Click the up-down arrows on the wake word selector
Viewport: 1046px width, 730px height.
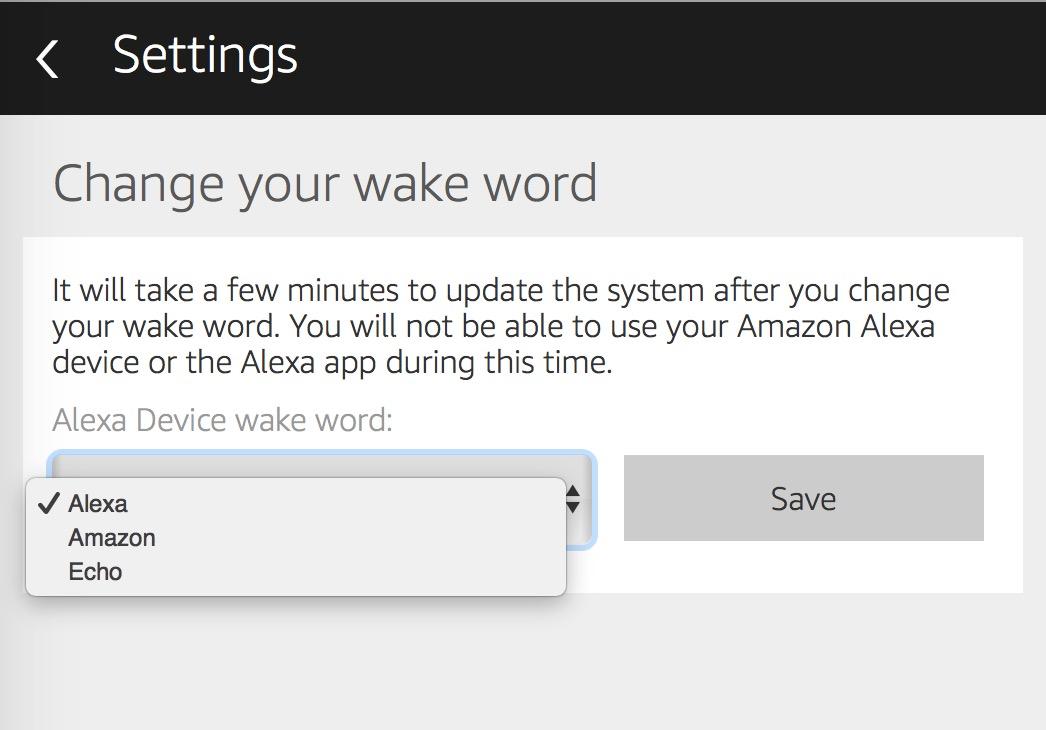[573, 498]
